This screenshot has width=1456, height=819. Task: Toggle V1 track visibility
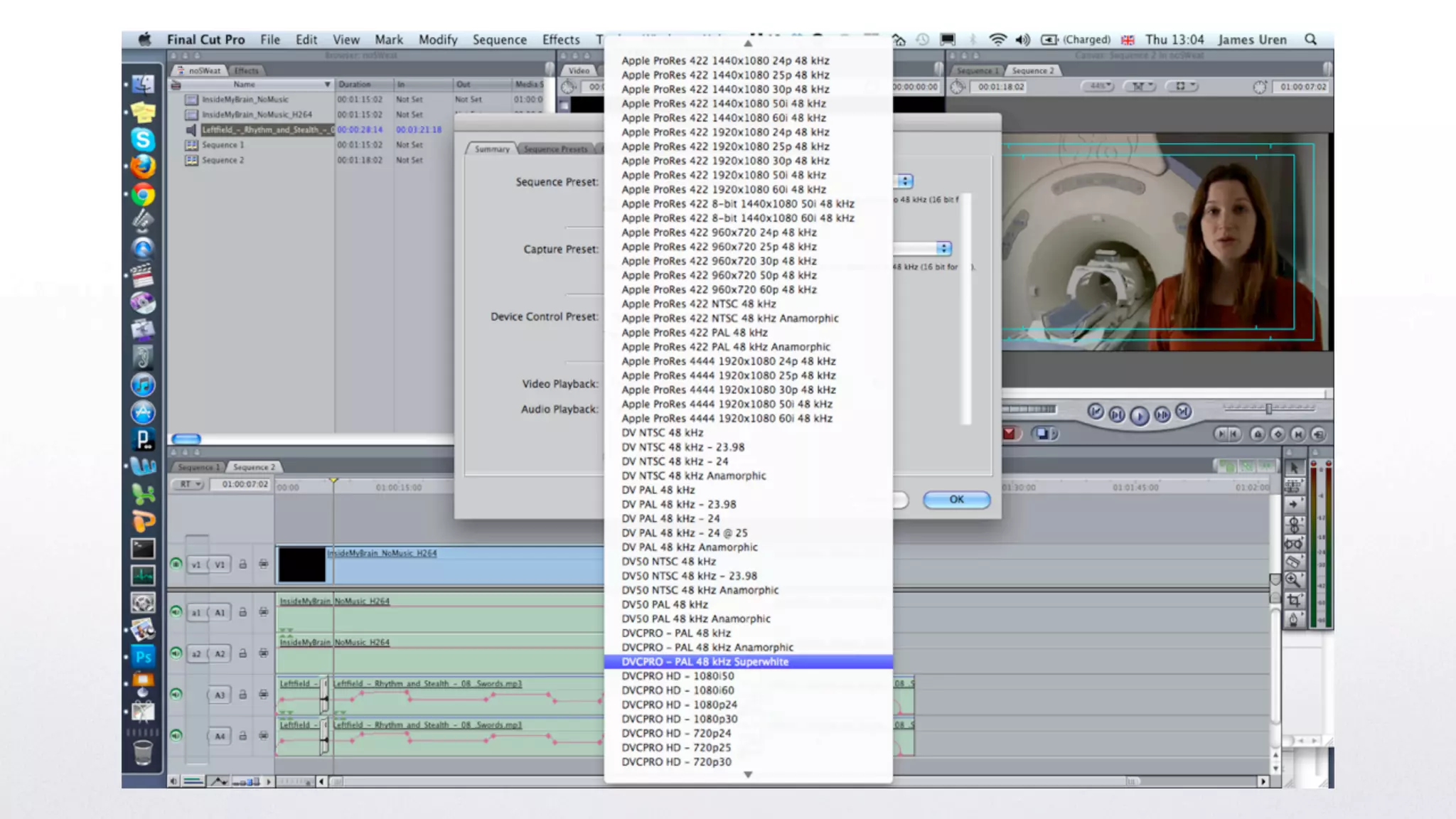coord(176,564)
